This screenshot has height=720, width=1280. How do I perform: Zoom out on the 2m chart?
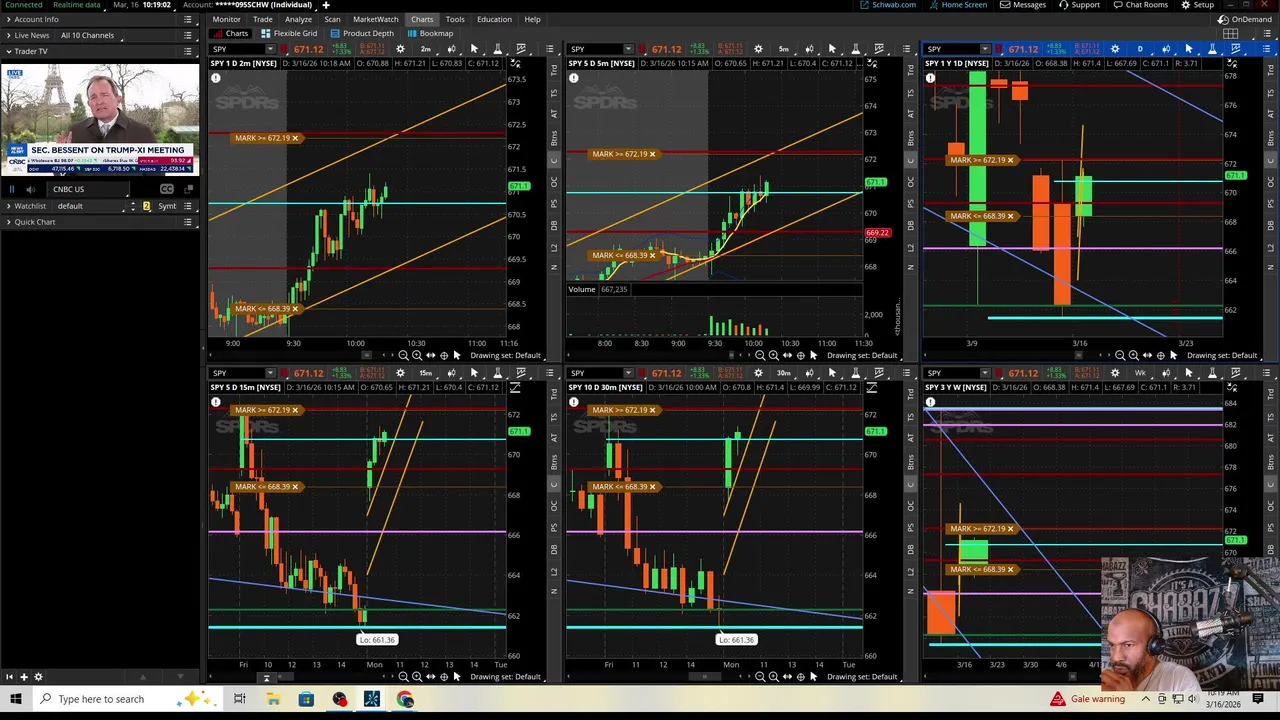click(403, 355)
